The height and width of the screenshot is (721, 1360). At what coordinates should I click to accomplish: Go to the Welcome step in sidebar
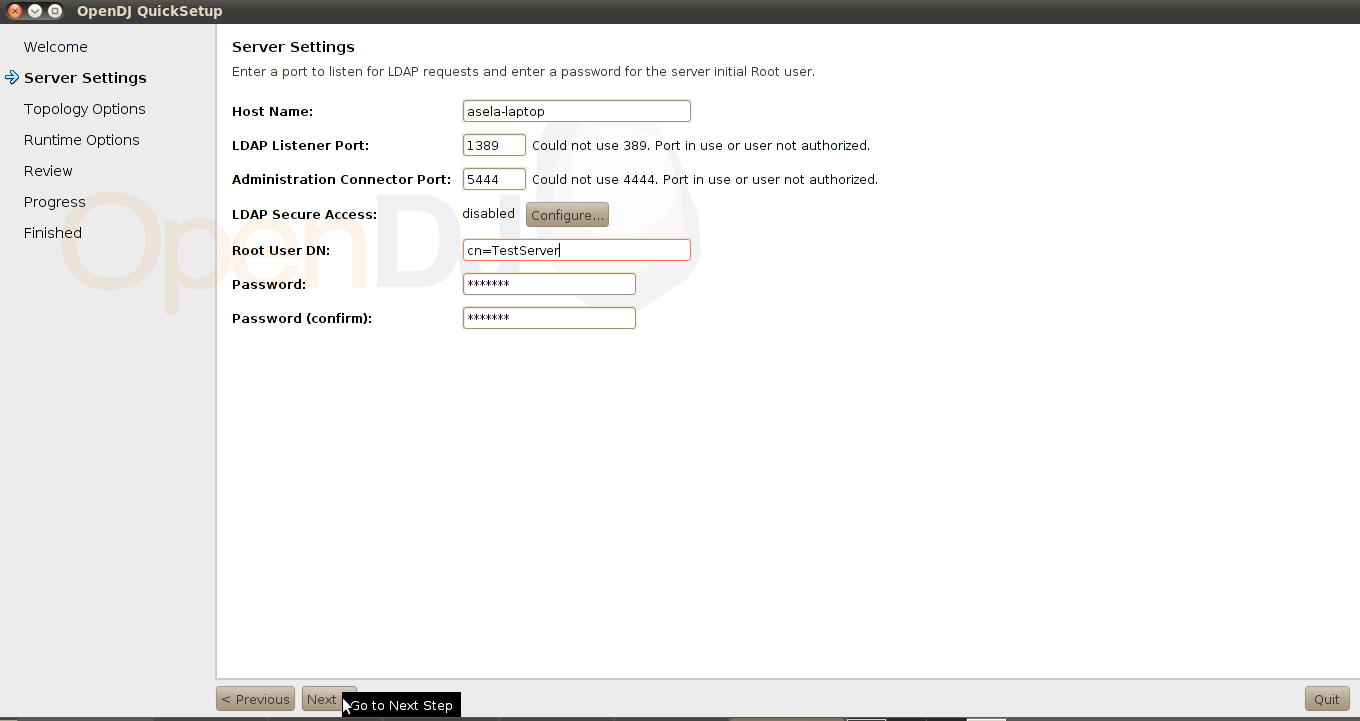coord(56,47)
